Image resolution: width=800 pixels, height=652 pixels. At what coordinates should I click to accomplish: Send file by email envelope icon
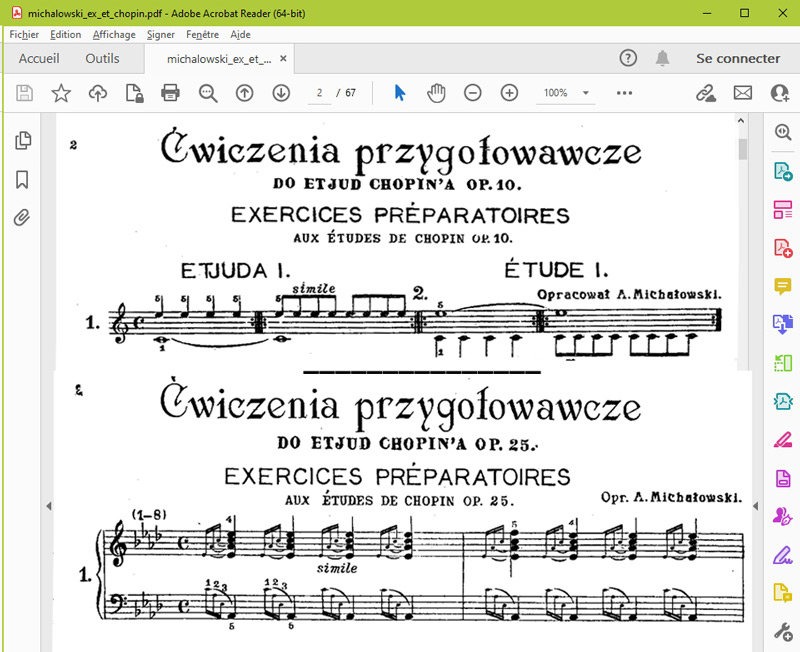pos(742,93)
